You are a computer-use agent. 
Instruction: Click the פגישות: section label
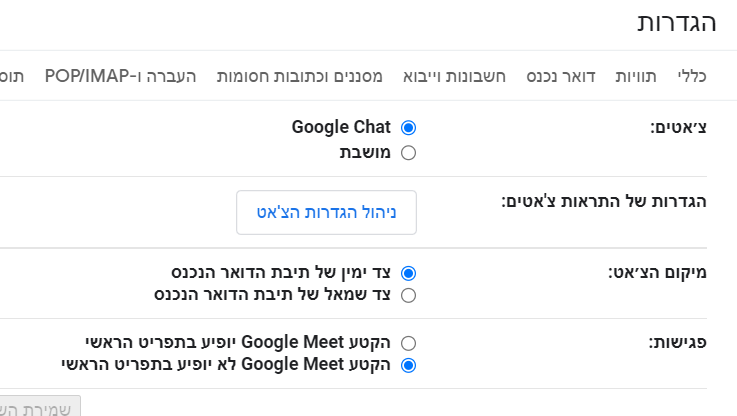click(677, 342)
